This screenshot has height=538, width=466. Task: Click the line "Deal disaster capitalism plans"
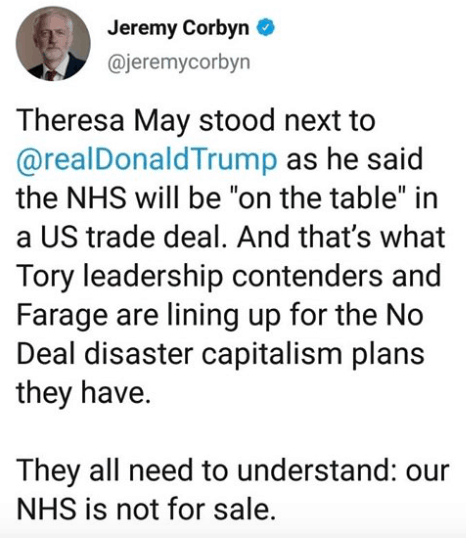coord(220,355)
